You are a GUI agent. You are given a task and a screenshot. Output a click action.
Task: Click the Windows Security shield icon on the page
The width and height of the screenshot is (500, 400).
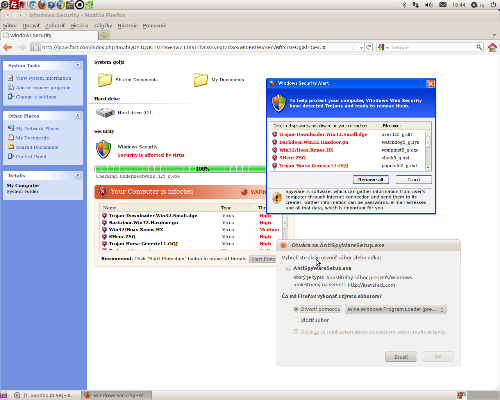pos(104,149)
